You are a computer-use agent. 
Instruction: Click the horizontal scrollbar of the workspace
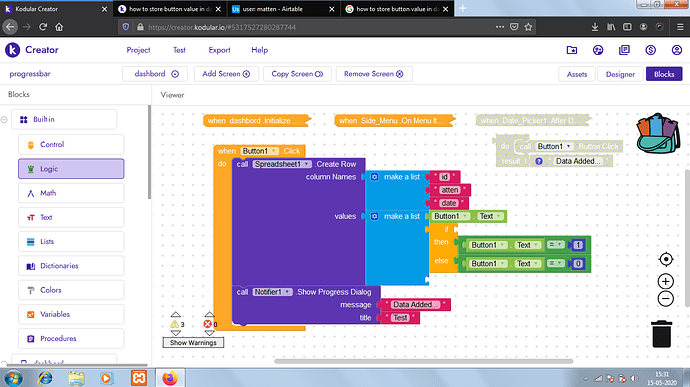(423, 361)
